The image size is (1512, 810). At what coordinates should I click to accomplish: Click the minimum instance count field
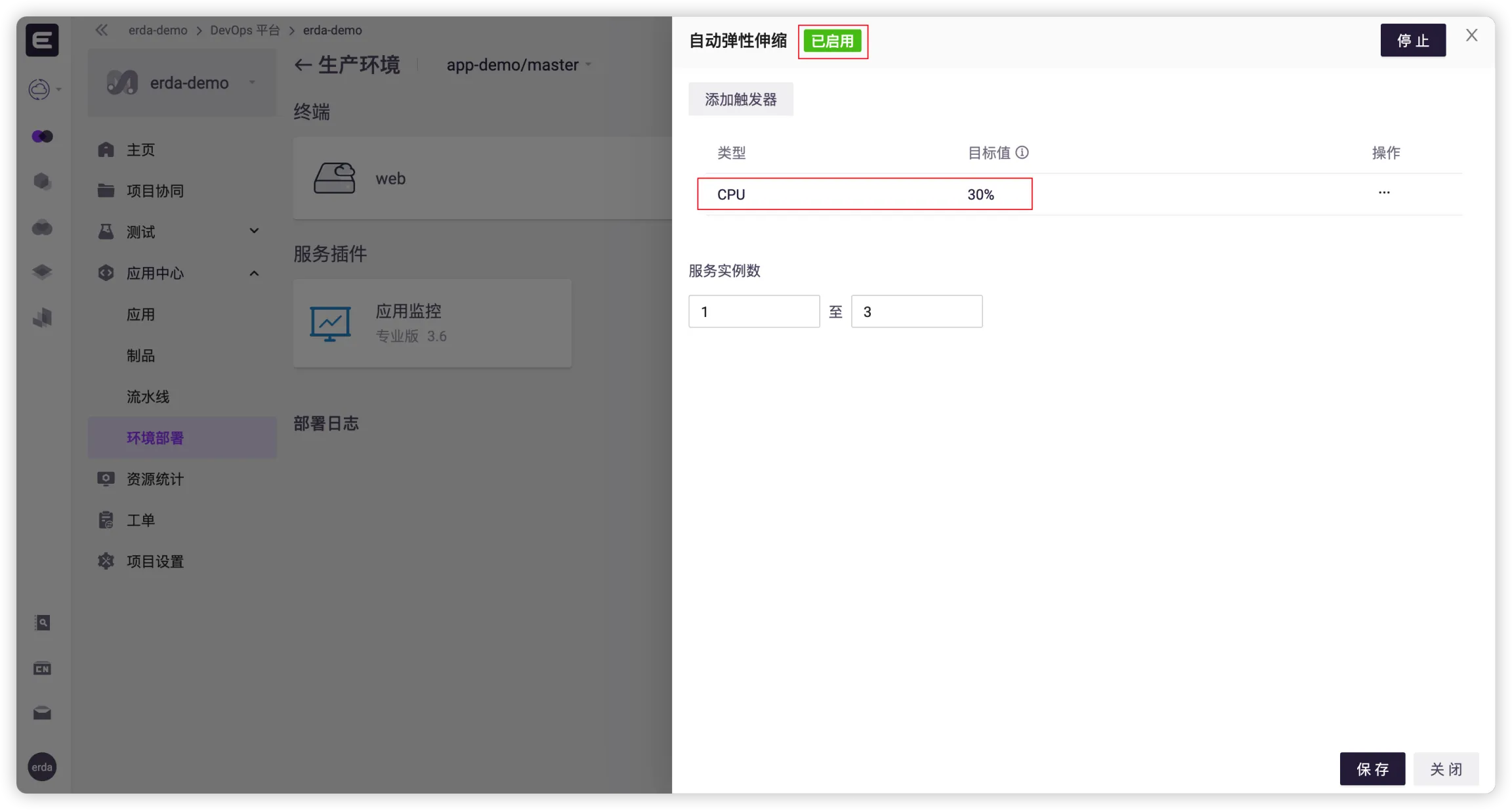tap(753, 312)
